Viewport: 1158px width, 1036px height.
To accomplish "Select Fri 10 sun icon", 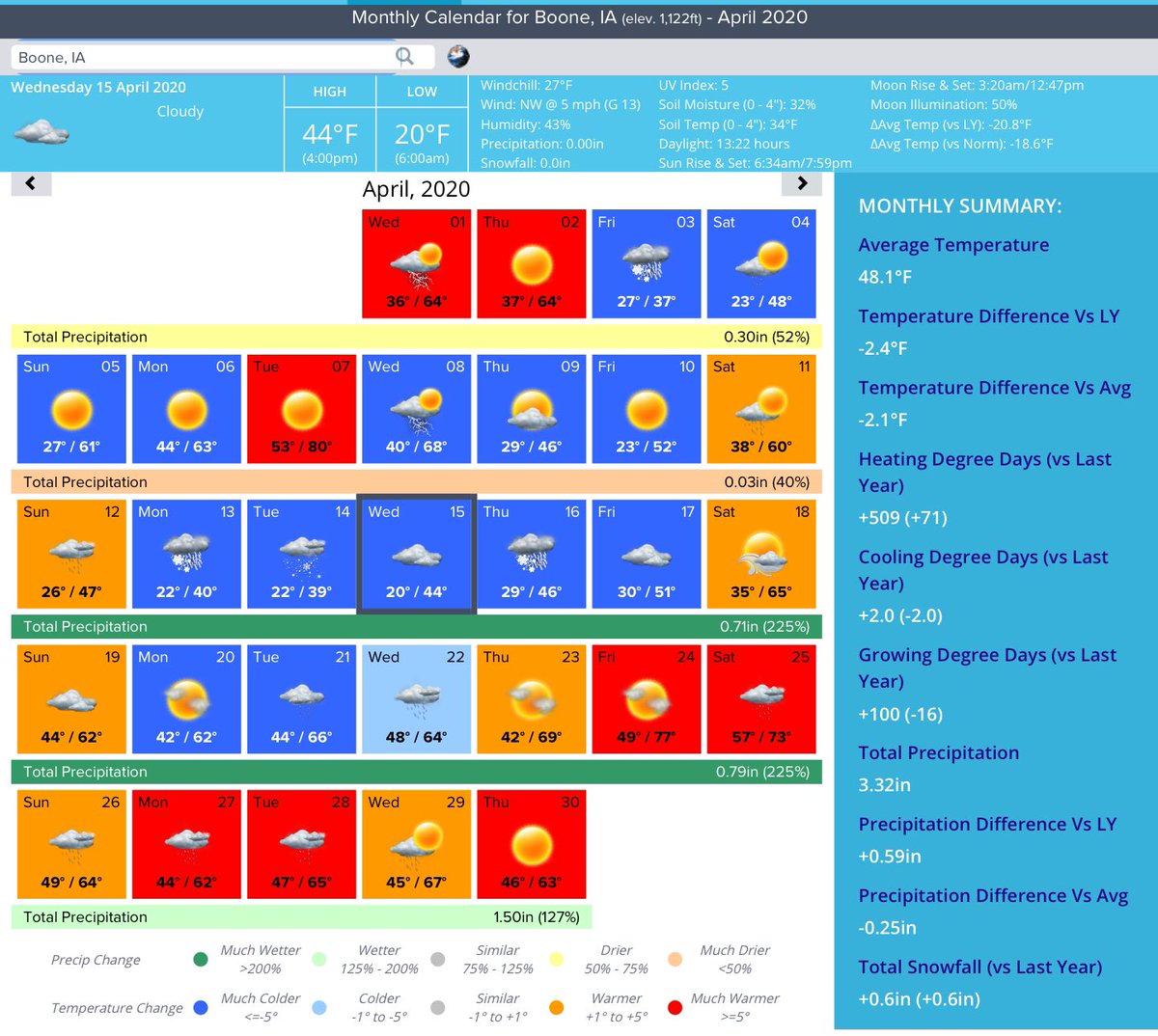I will coord(647,410).
